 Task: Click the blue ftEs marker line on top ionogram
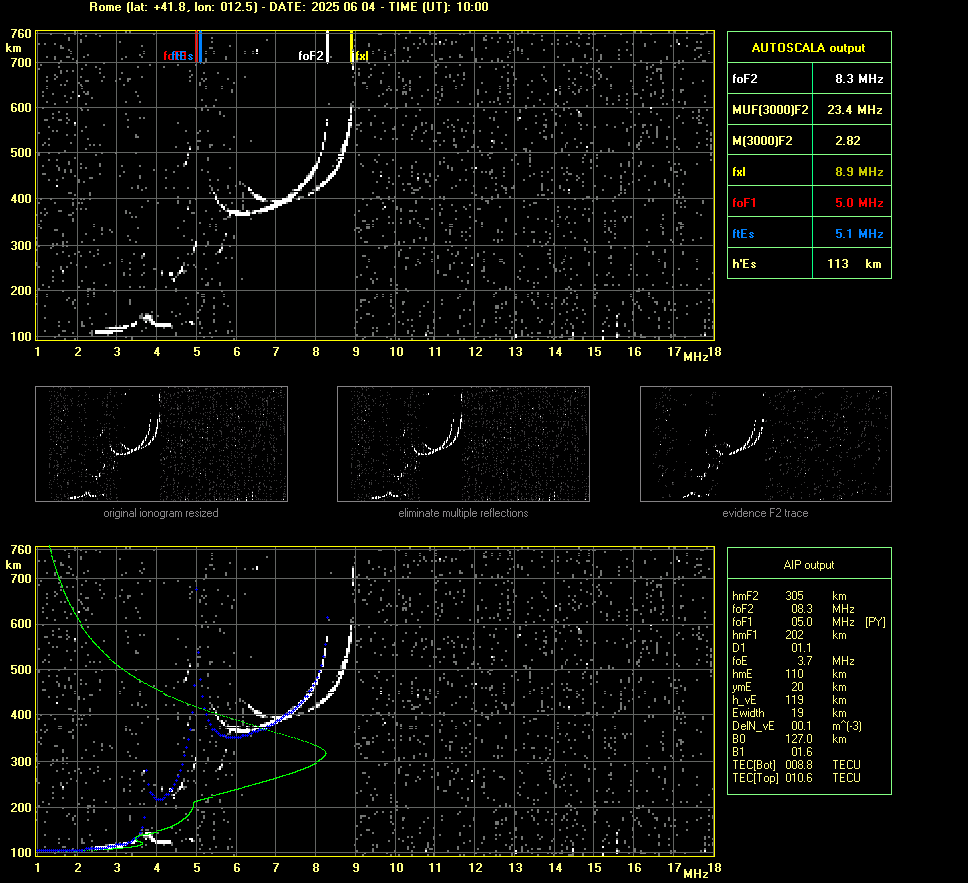[x=201, y=46]
